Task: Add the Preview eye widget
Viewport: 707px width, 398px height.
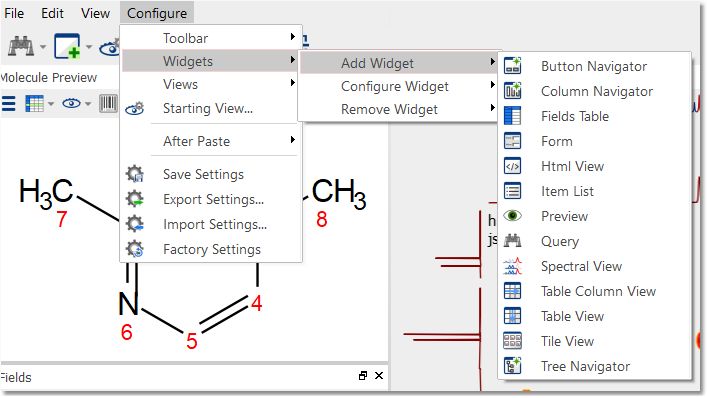Action: (x=565, y=216)
